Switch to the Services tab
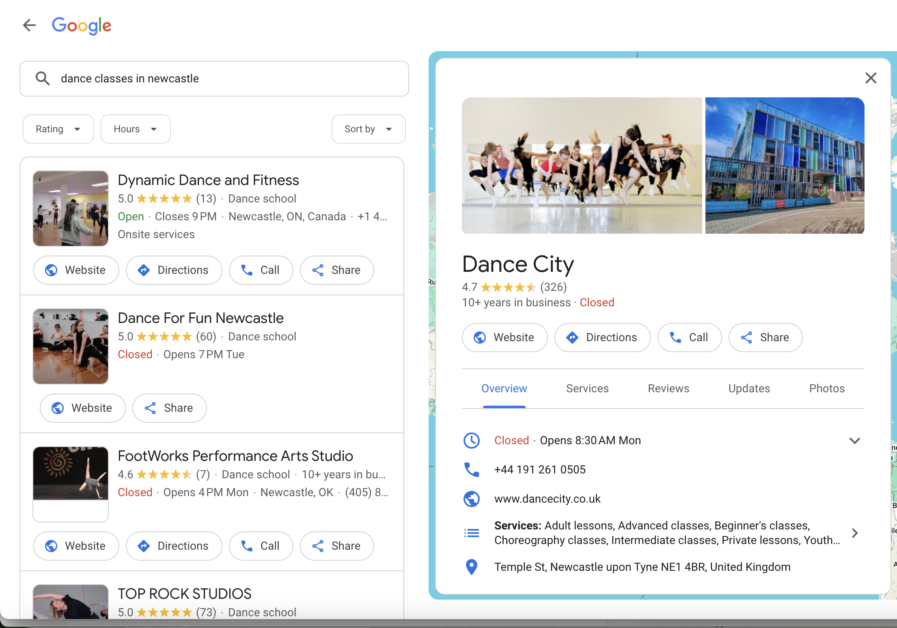This screenshot has height=628, width=897. 588,388
